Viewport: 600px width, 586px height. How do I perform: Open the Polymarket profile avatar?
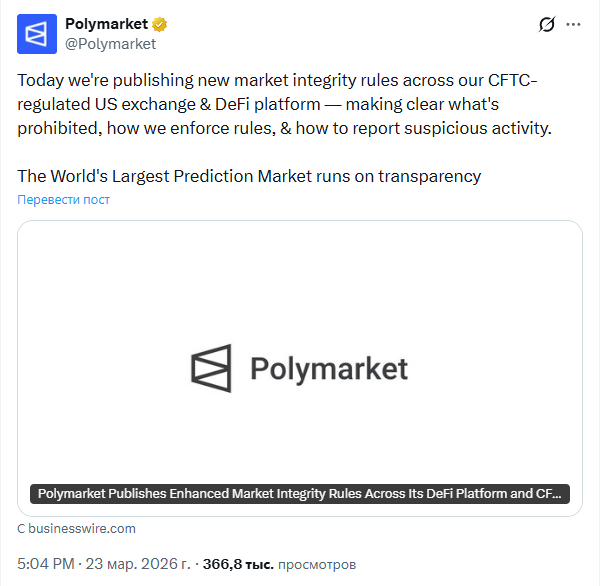pos(37,33)
